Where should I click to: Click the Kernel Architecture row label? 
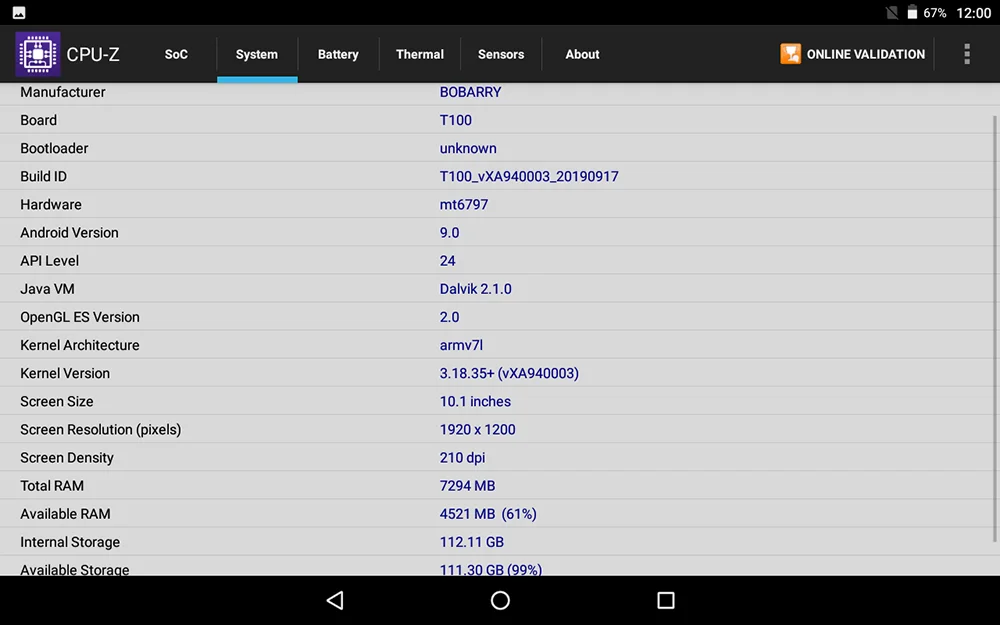coord(79,345)
